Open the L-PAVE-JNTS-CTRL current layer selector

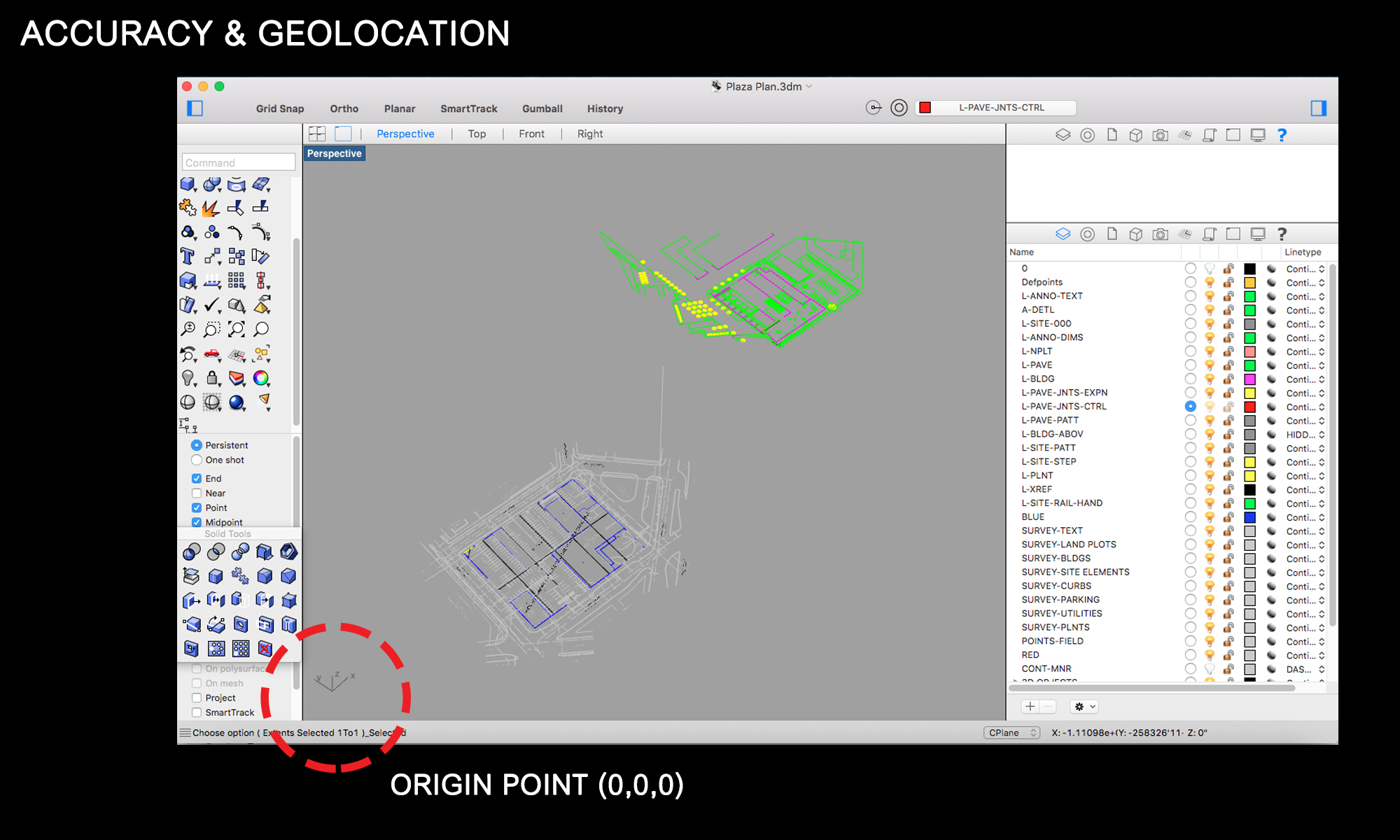tap(995, 108)
